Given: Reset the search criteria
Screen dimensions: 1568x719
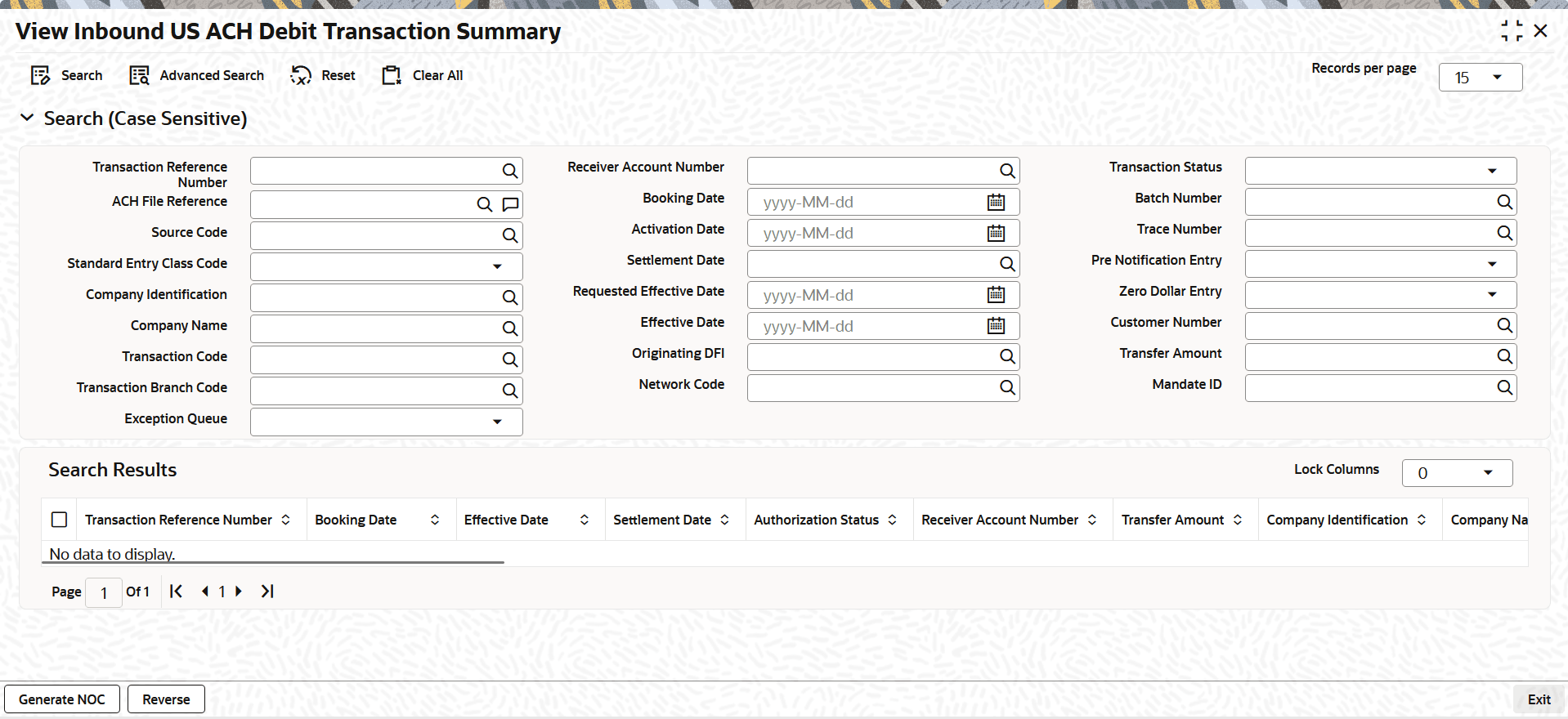Looking at the screenshot, I should click(x=323, y=75).
